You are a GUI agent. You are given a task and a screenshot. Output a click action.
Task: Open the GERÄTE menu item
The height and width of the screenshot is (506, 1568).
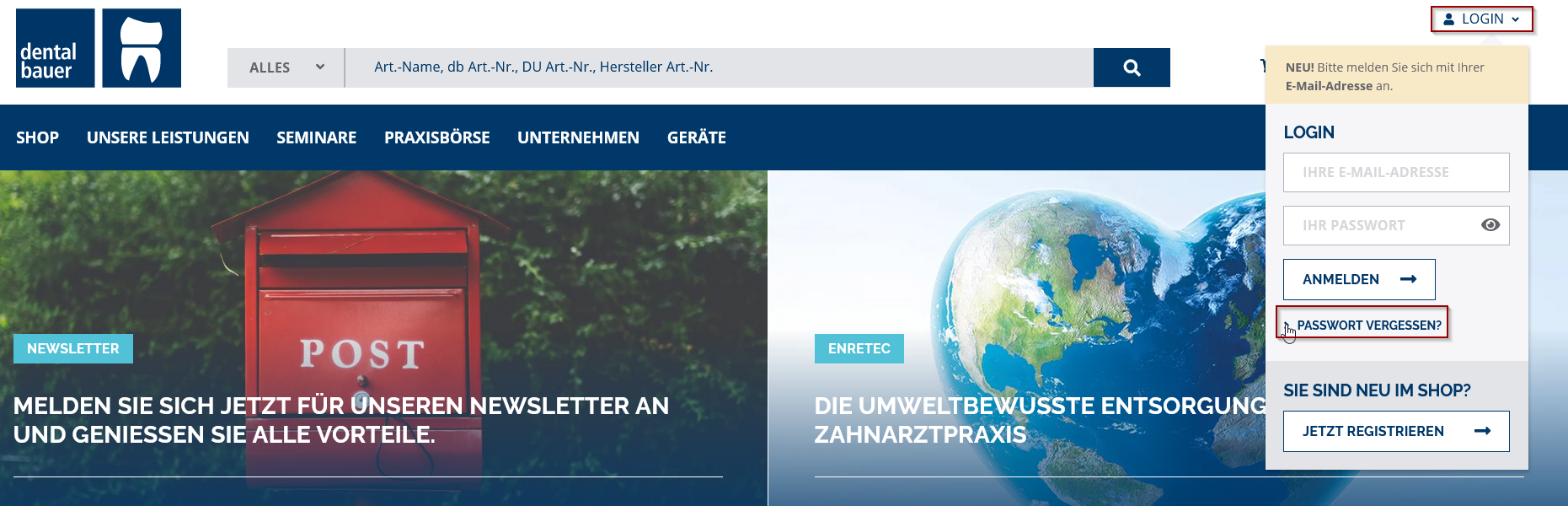[x=696, y=137]
